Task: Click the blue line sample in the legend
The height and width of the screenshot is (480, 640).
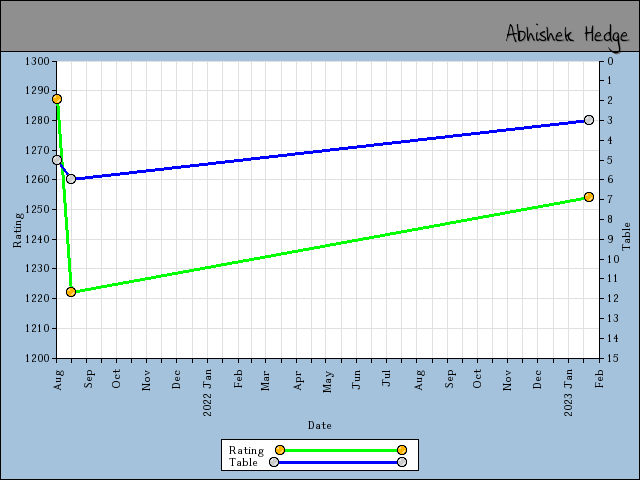Action: coord(338,462)
